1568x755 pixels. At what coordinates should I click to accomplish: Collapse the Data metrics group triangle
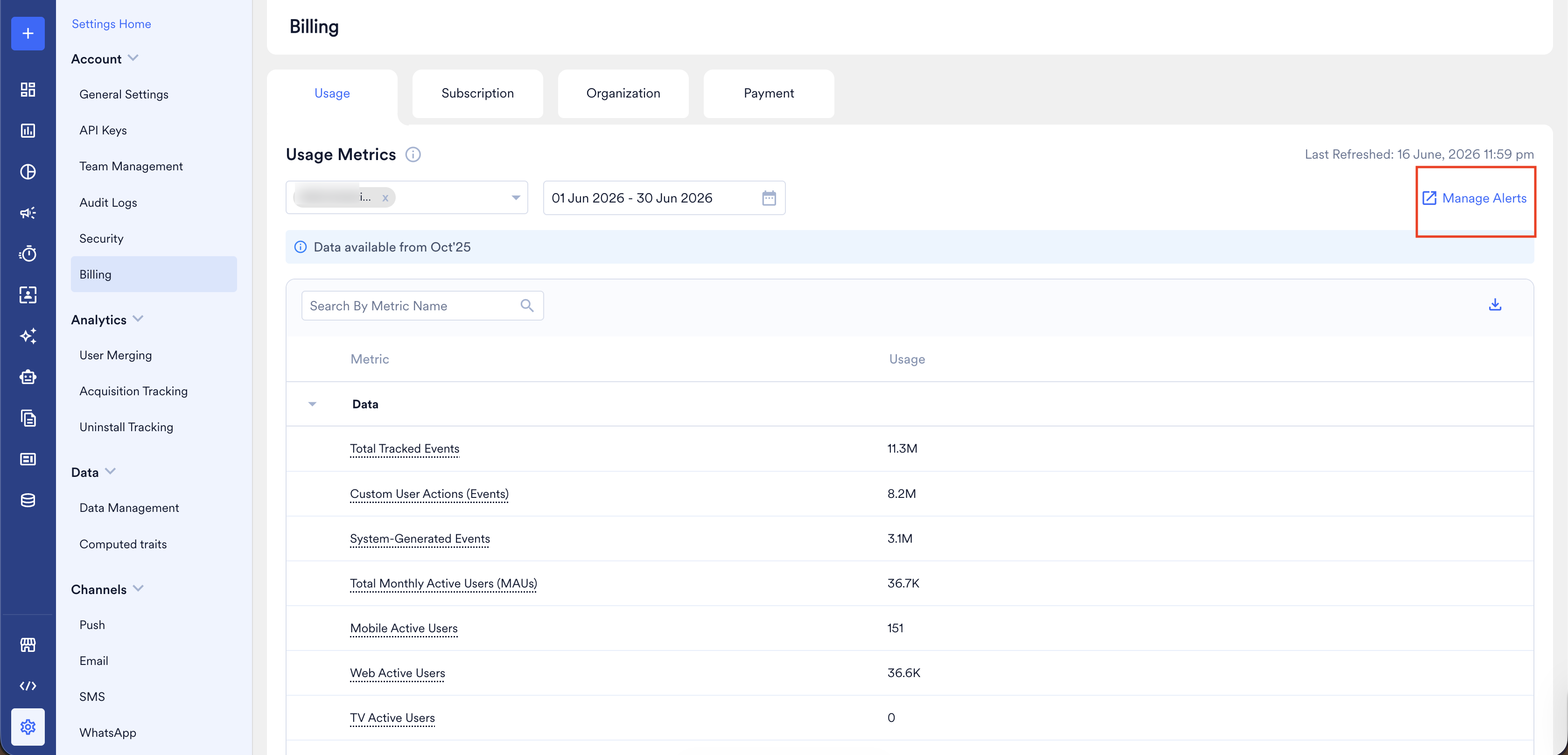(x=312, y=404)
